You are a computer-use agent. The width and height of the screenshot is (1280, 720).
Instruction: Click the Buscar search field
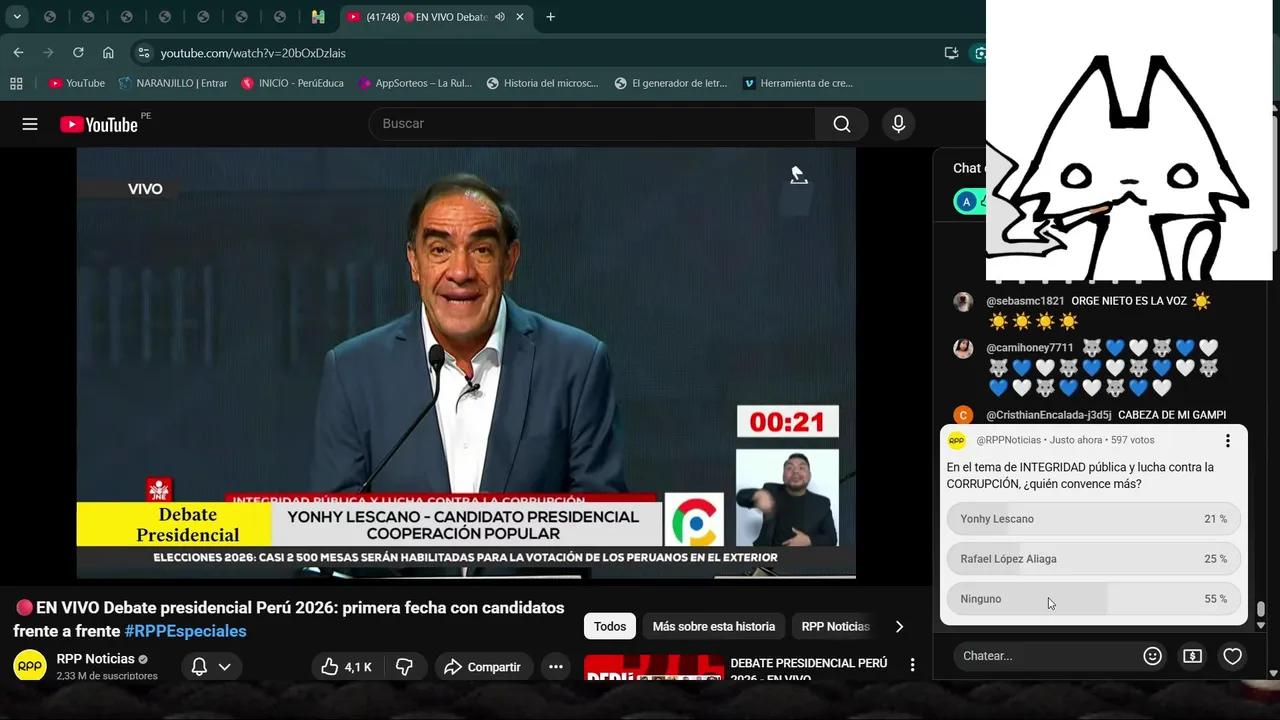click(x=592, y=124)
